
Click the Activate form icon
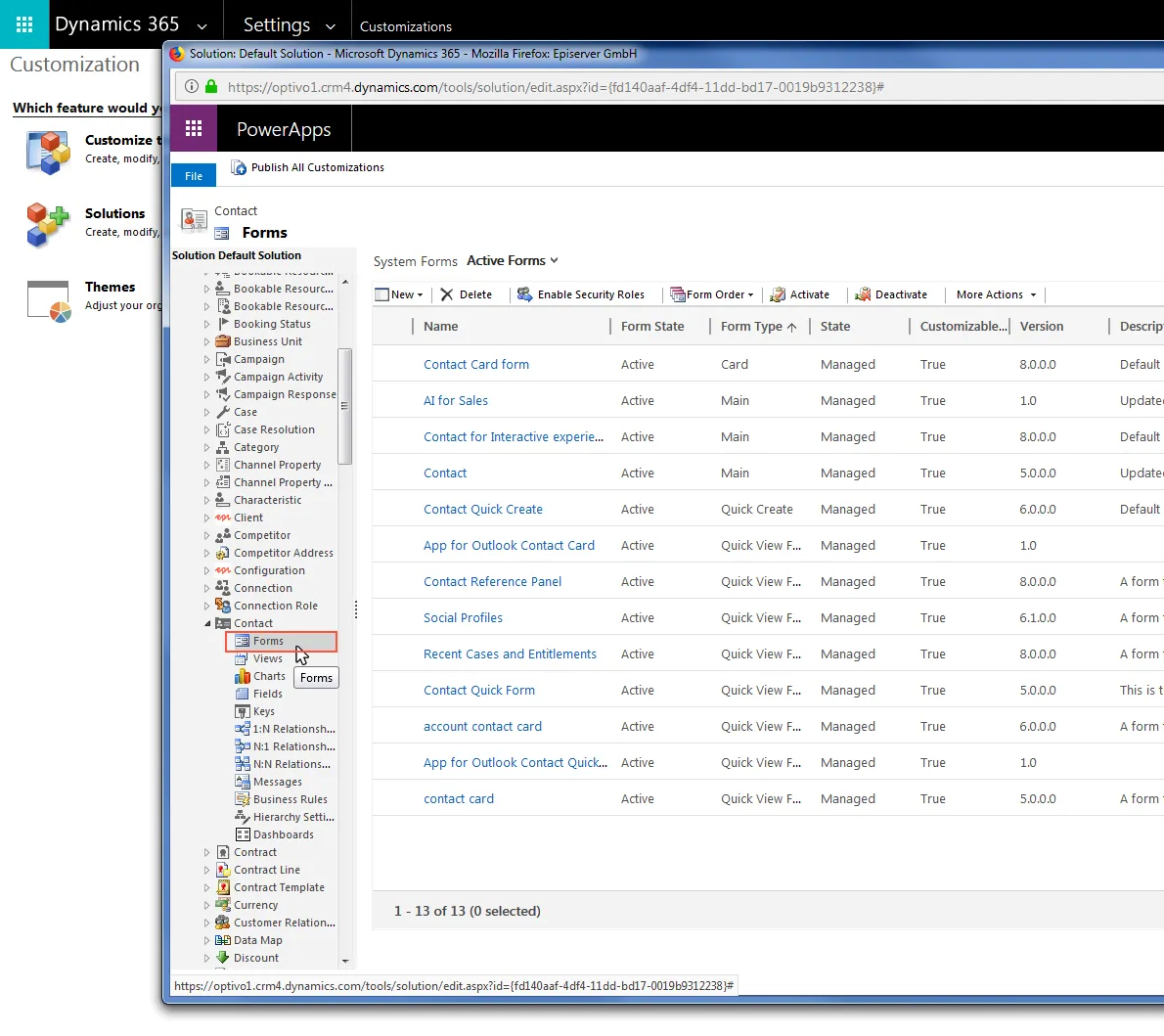[x=778, y=294]
